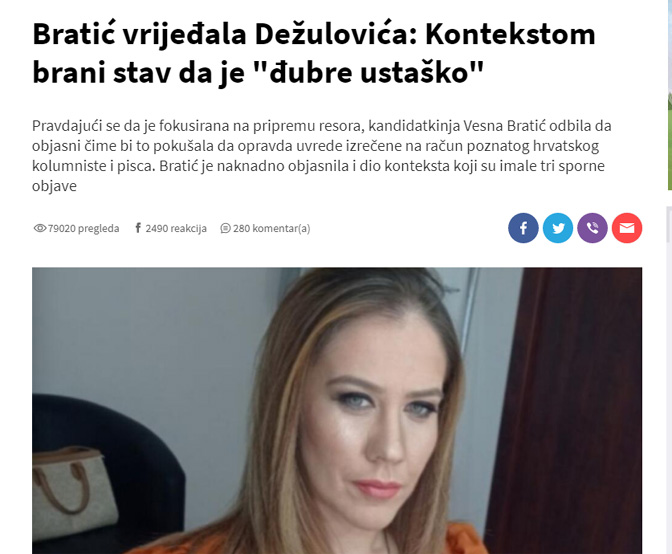The height and width of the screenshot is (554, 672).
Task: Share the article on Twitter
Action: tap(558, 228)
